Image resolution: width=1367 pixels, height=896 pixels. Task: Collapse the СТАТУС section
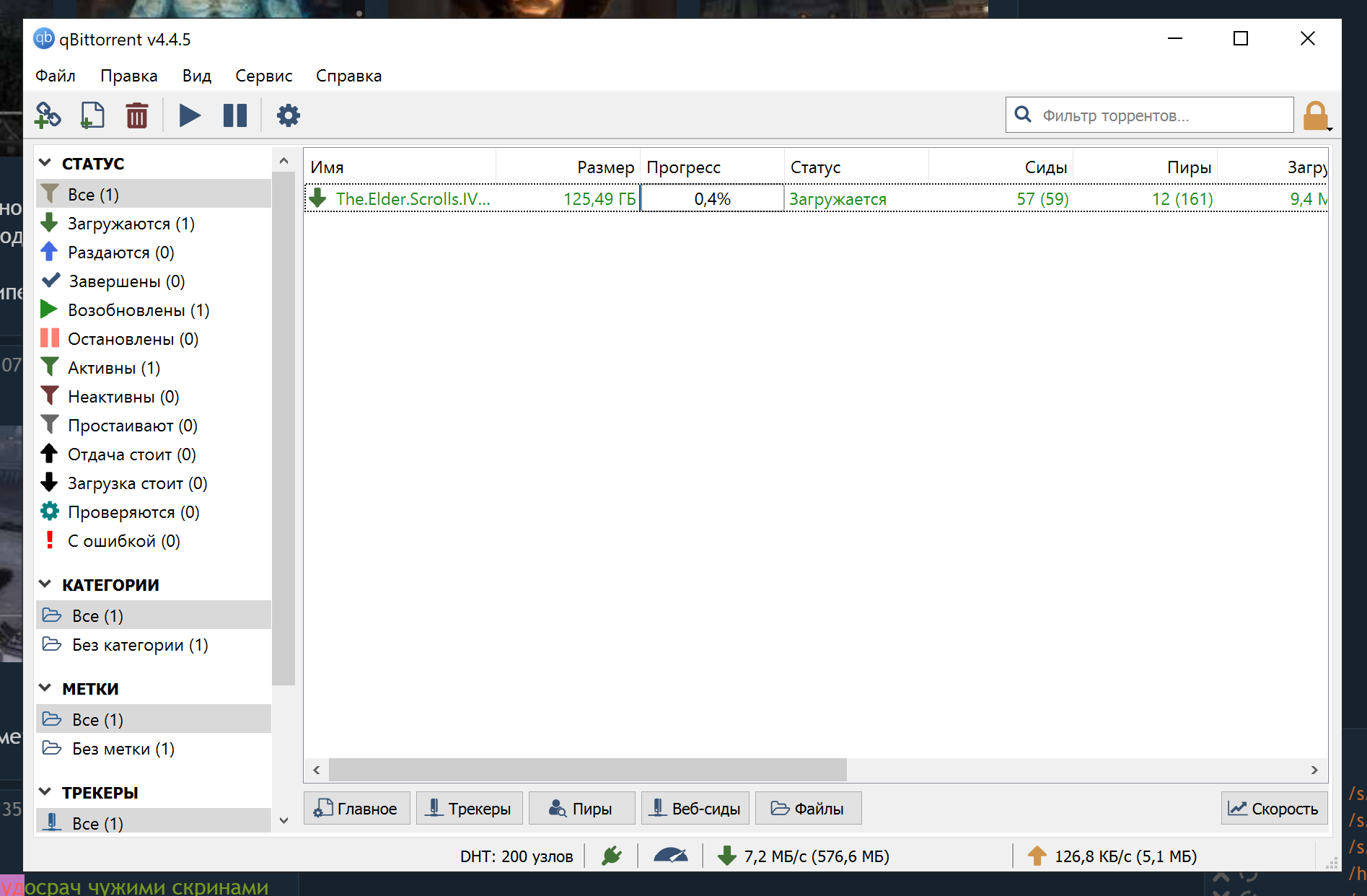[45, 164]
